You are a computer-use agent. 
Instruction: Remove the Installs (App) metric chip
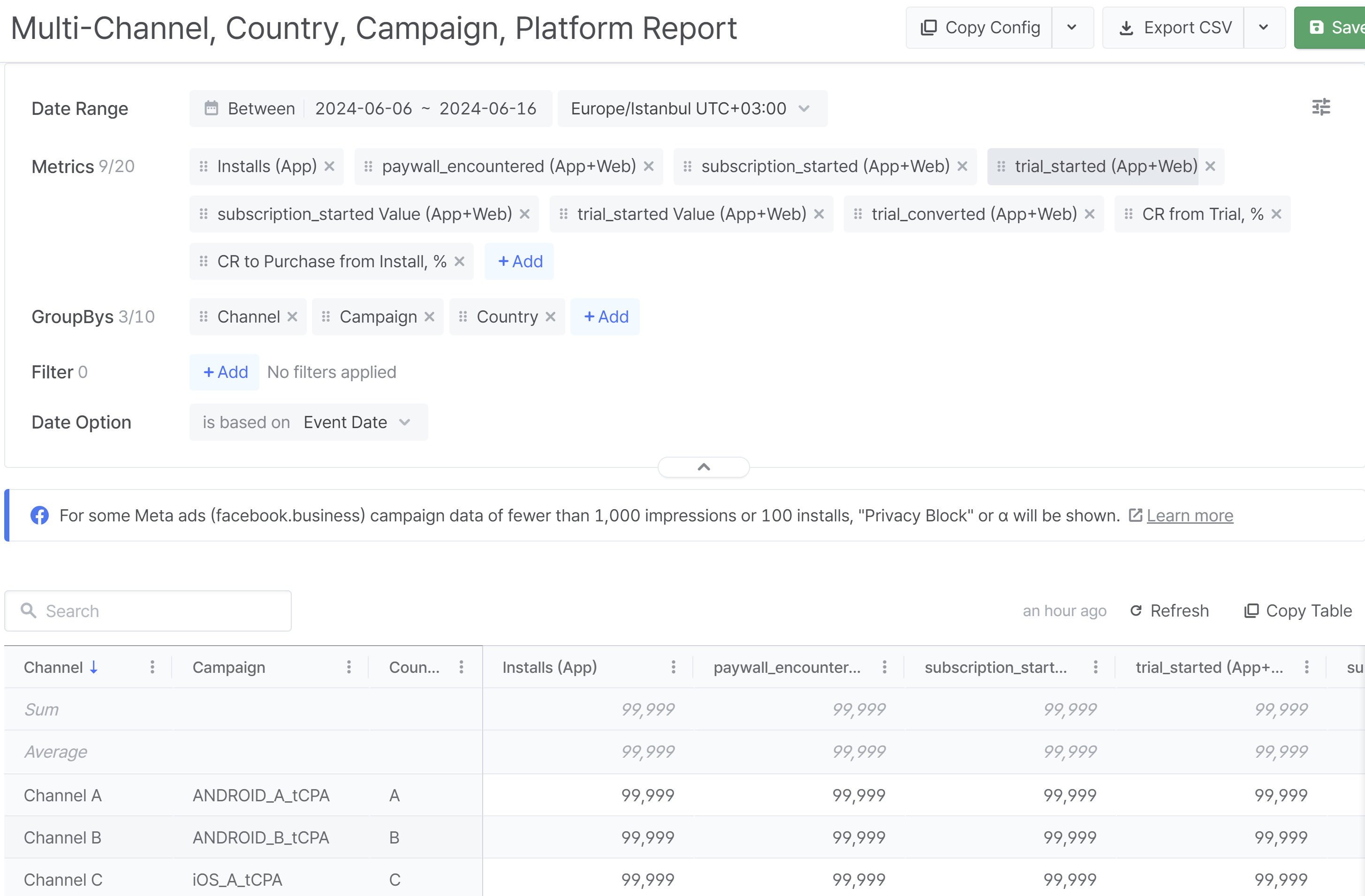click(x=329, y=166)
